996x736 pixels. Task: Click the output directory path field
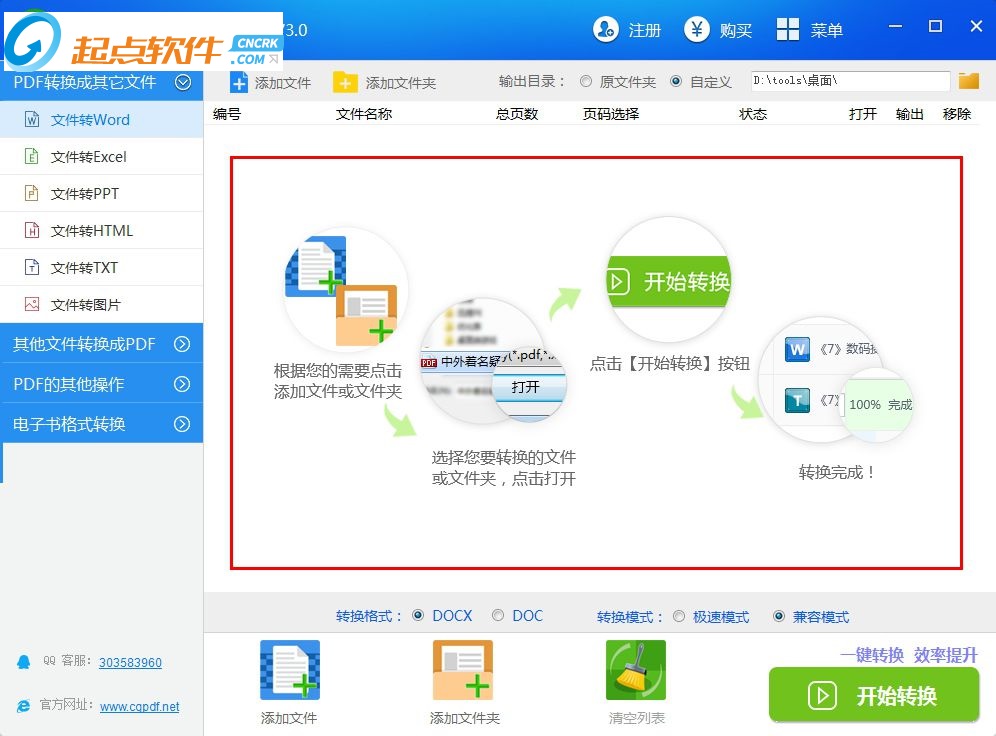851,81
